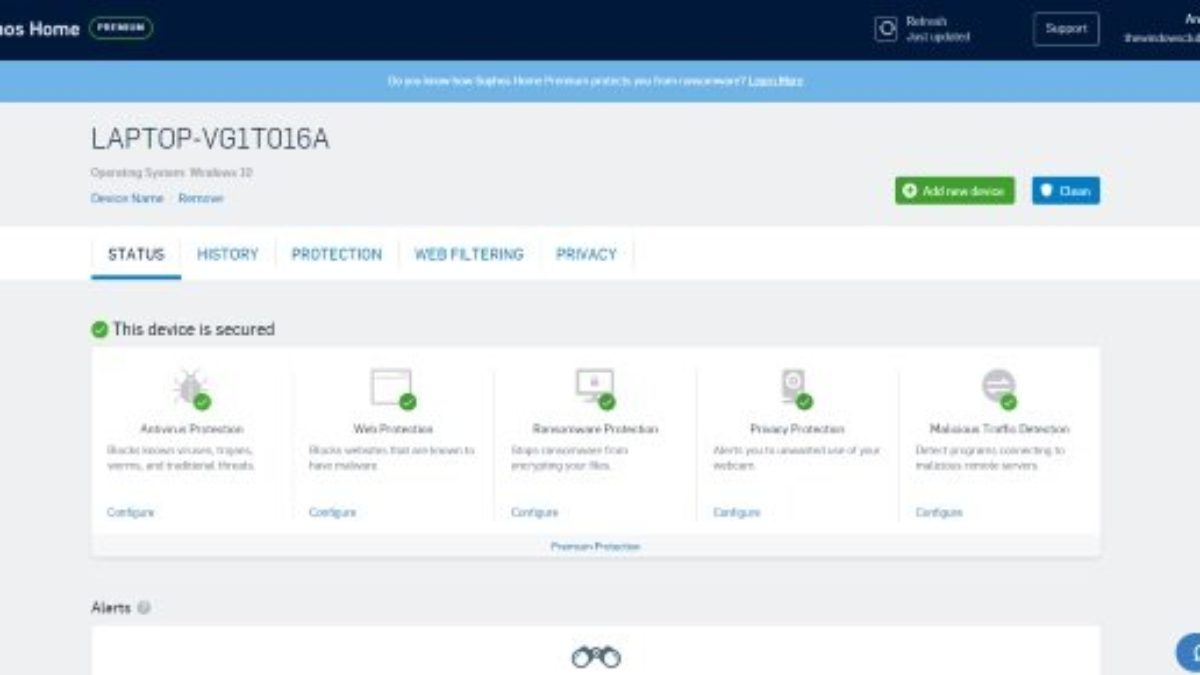Click Add new device button
Viewport: 1200px width, 675px height.
[x=954, y=190]
